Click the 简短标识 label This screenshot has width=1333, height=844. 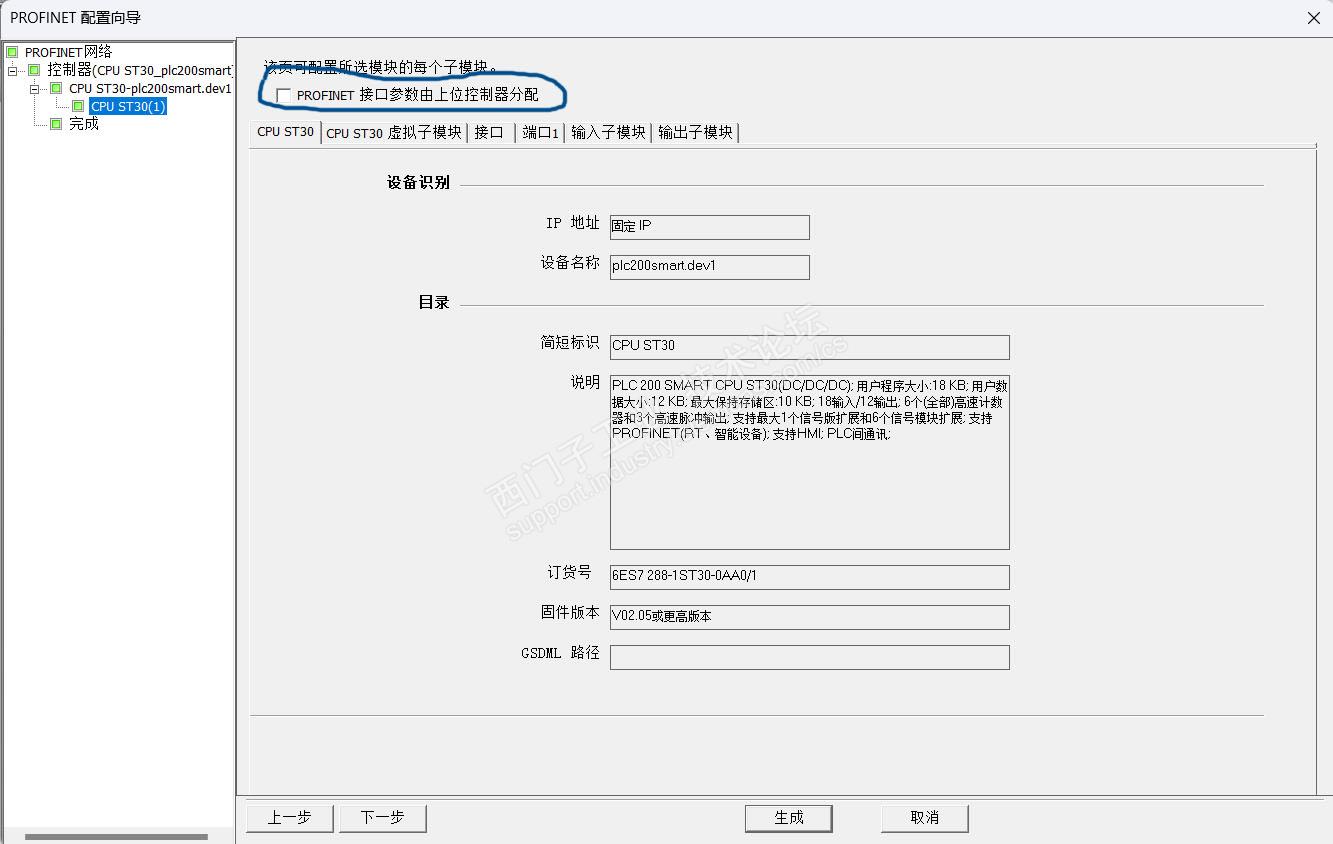pos(570,343)
